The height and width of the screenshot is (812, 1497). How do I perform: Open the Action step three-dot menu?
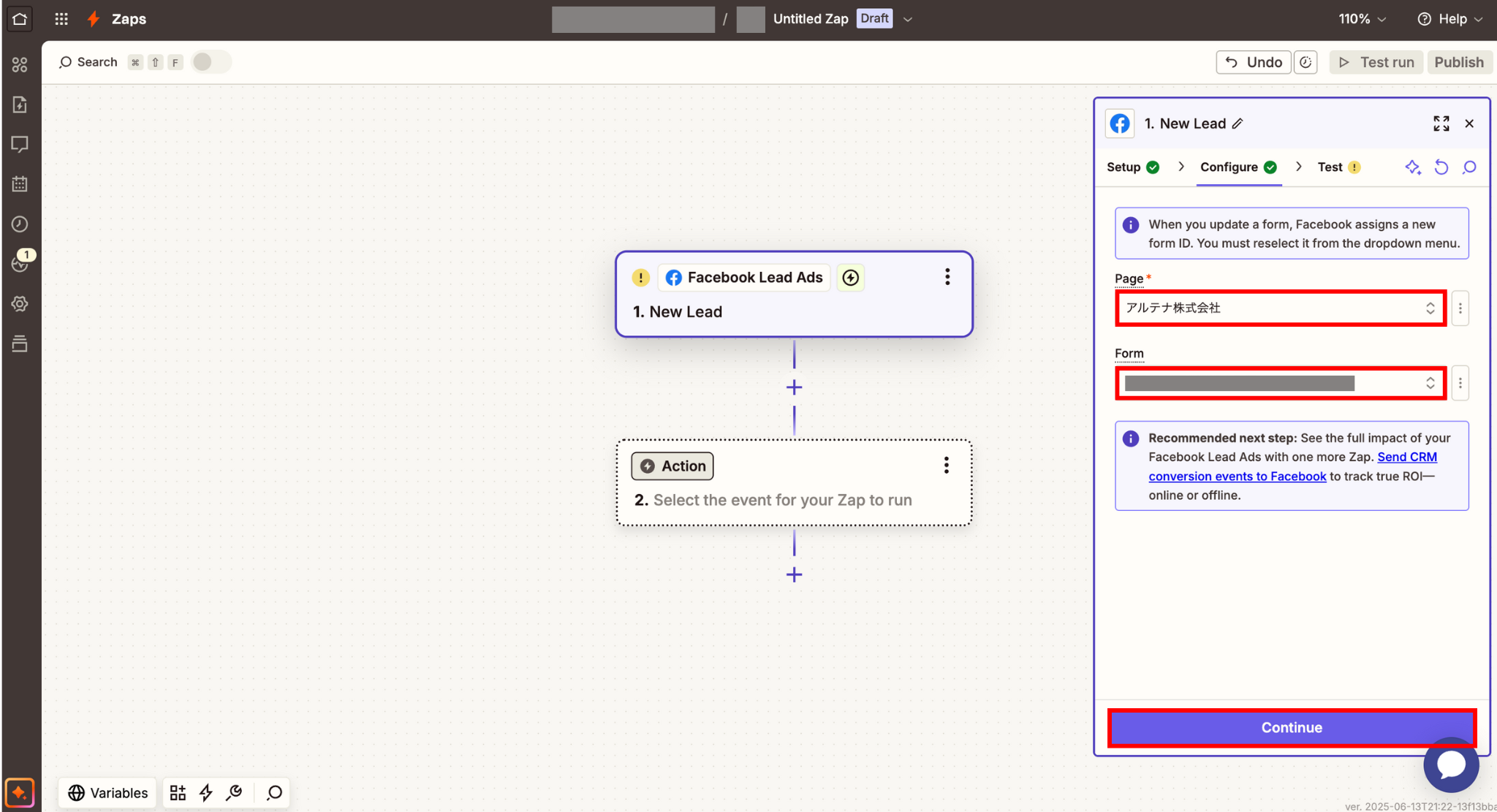coord(946,466)
